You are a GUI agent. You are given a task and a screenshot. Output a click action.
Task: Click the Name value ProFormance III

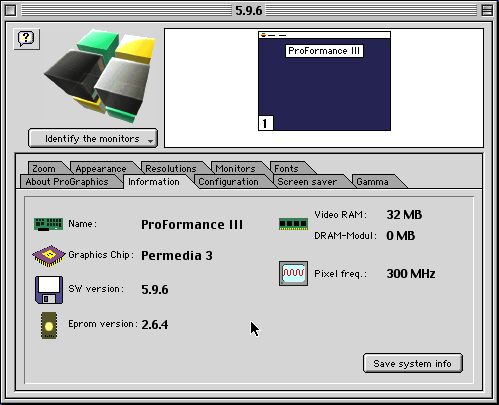[x=192, y=224]
